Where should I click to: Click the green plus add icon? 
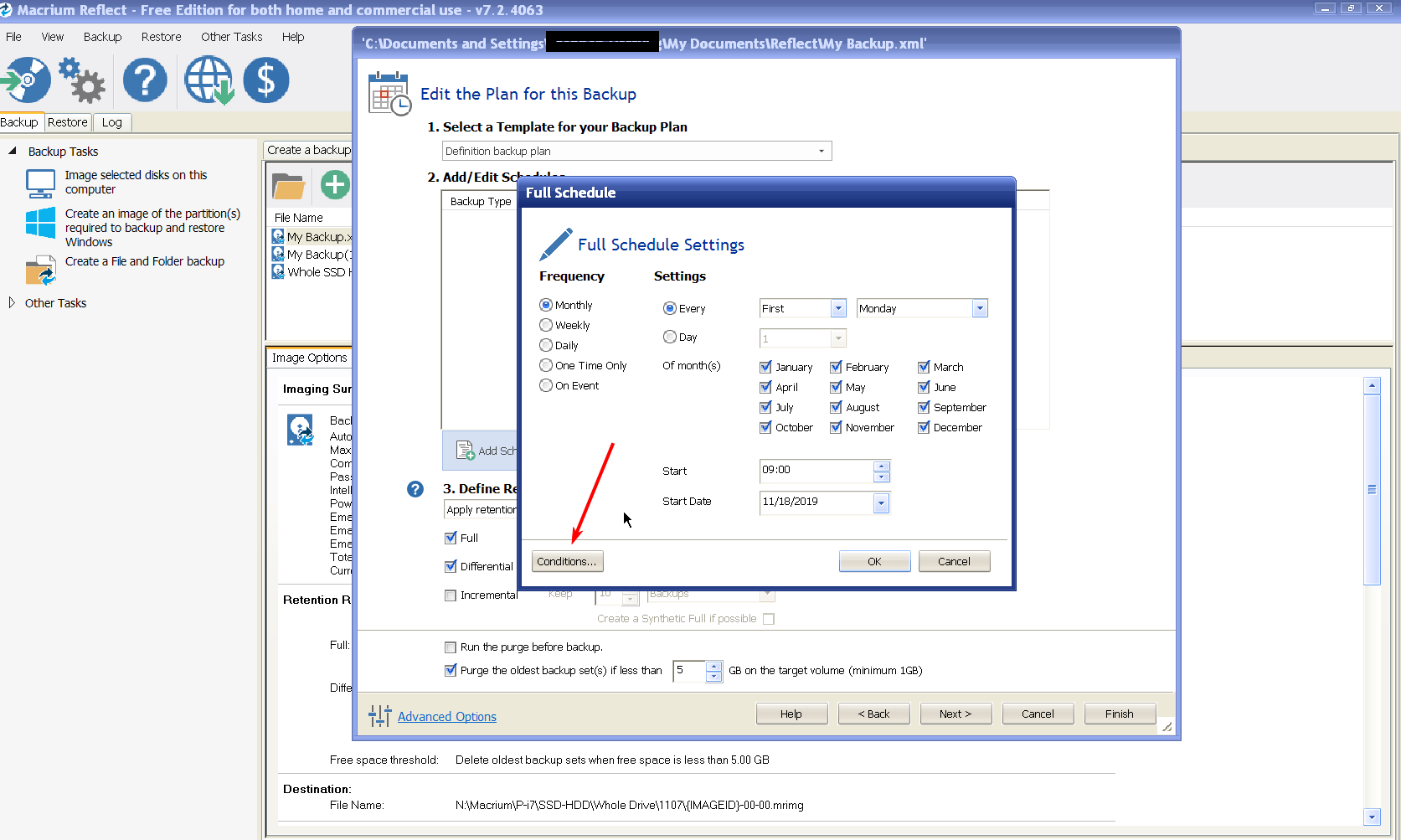tap(335, 184)
